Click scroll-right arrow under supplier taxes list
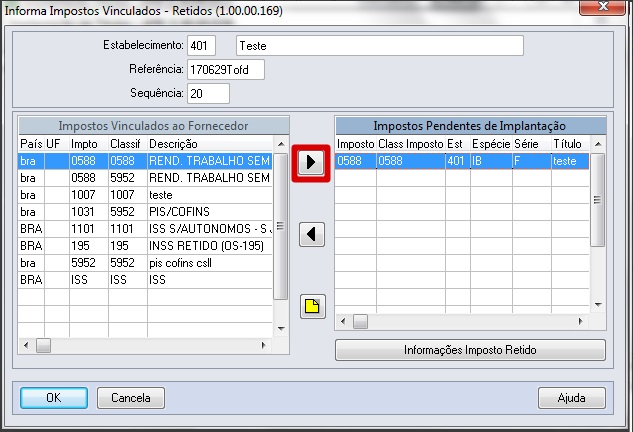 (264, 346)
